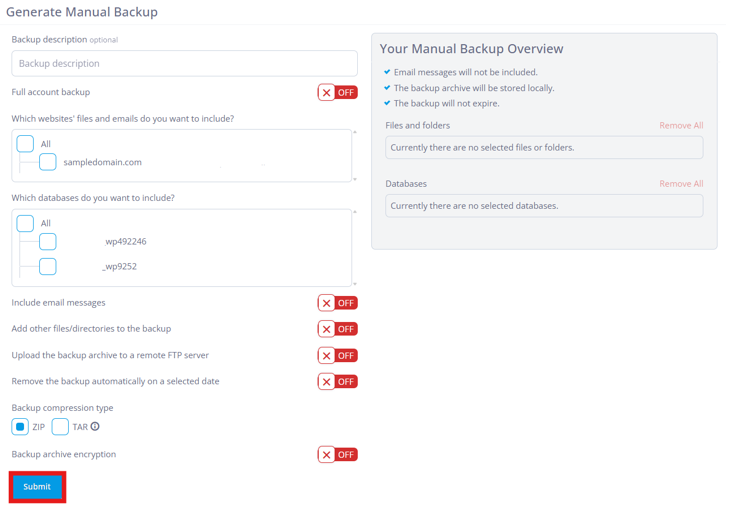Viewport: 733px width, 505px height.
Task: Enable Backup archive encryption switch
Action: (338, 454)
